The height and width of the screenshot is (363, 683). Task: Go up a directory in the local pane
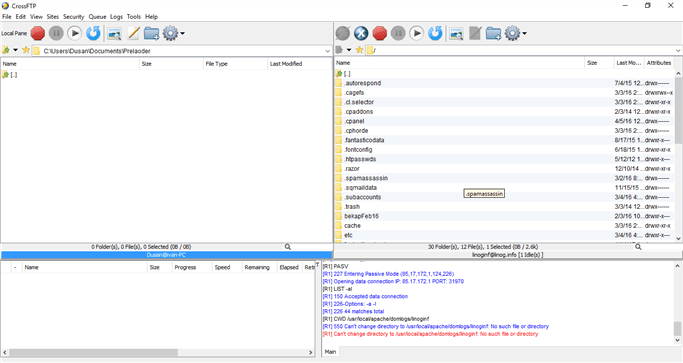pyautogui.click(x=6, y=50)
